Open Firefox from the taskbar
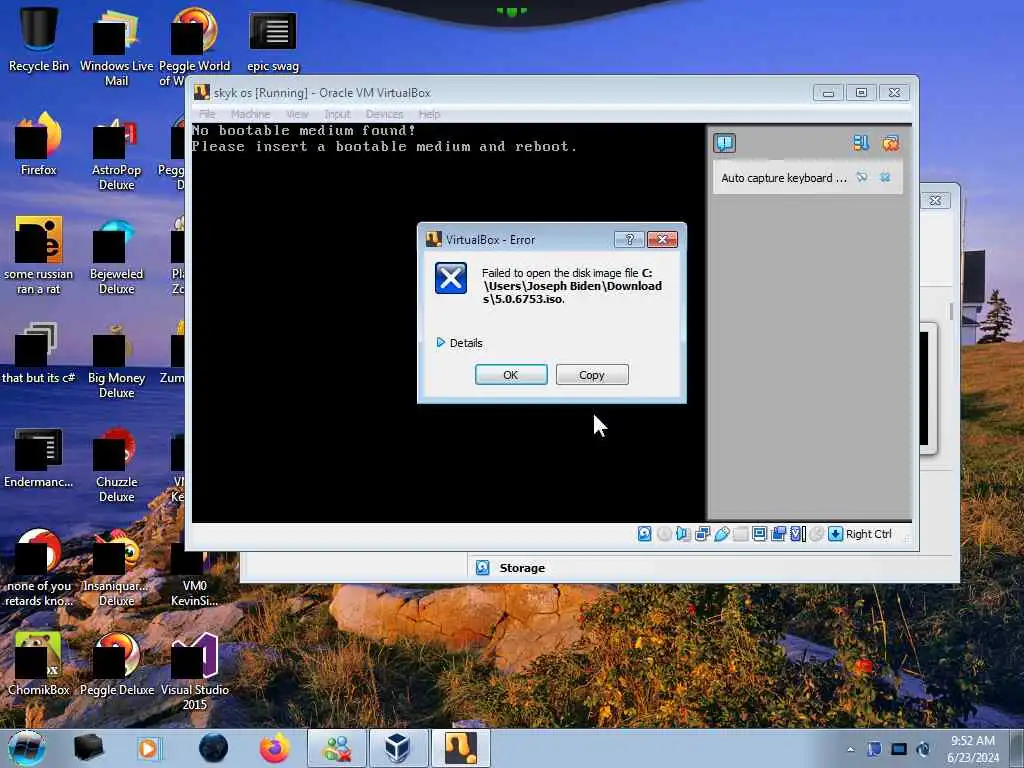 point(275,748)
